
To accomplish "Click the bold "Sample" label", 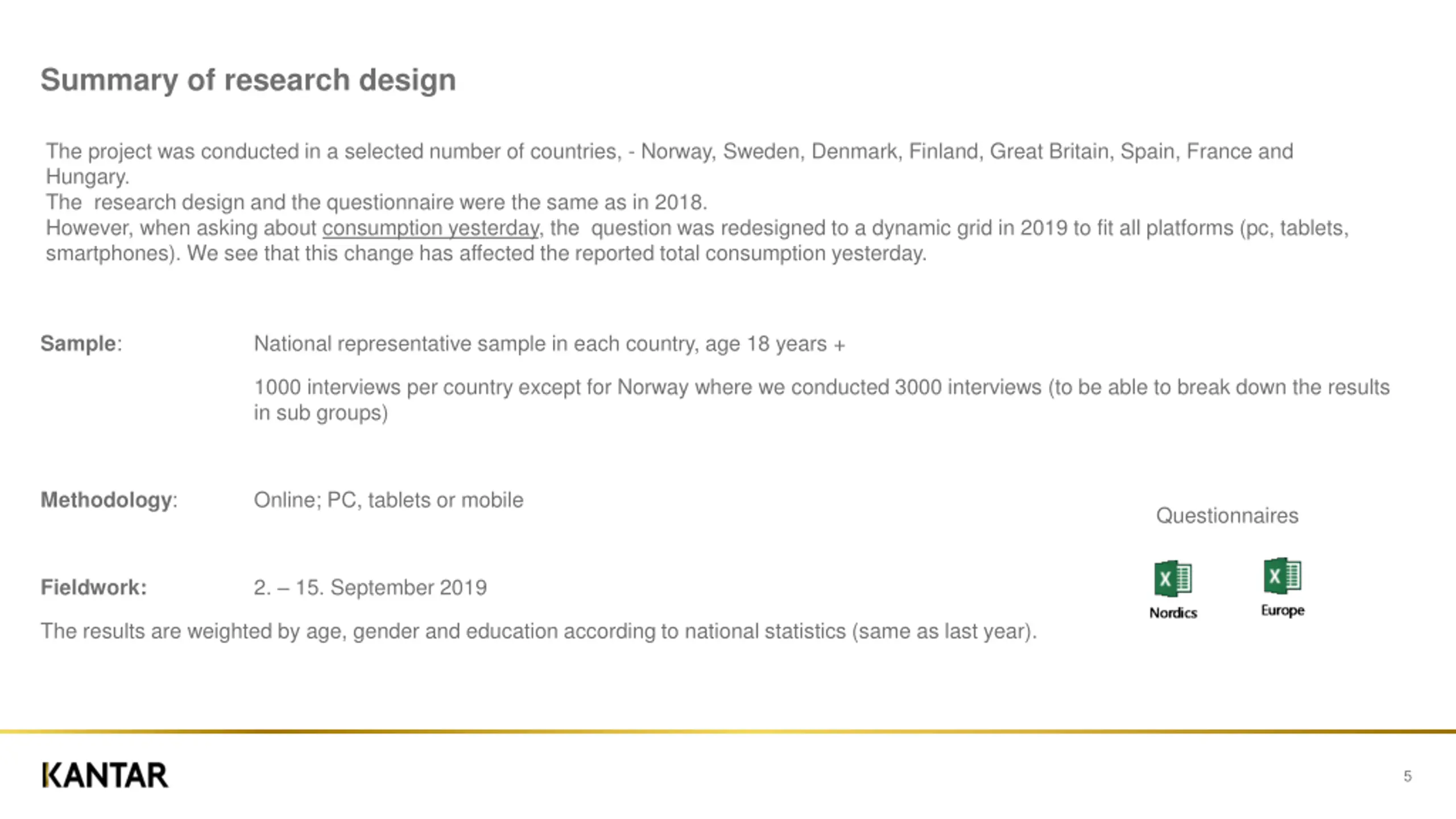I will click(78, 344).
